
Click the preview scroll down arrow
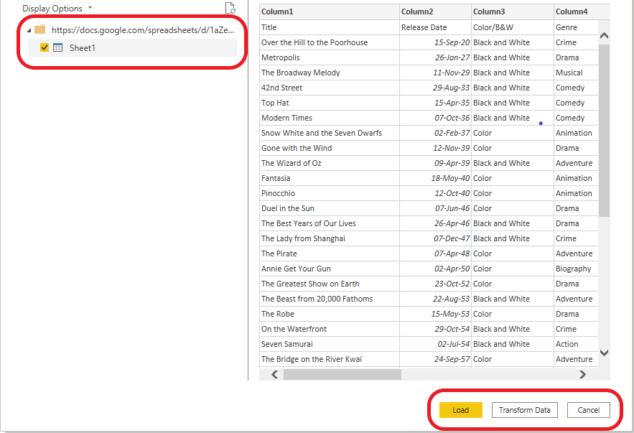tap(604, 353)
